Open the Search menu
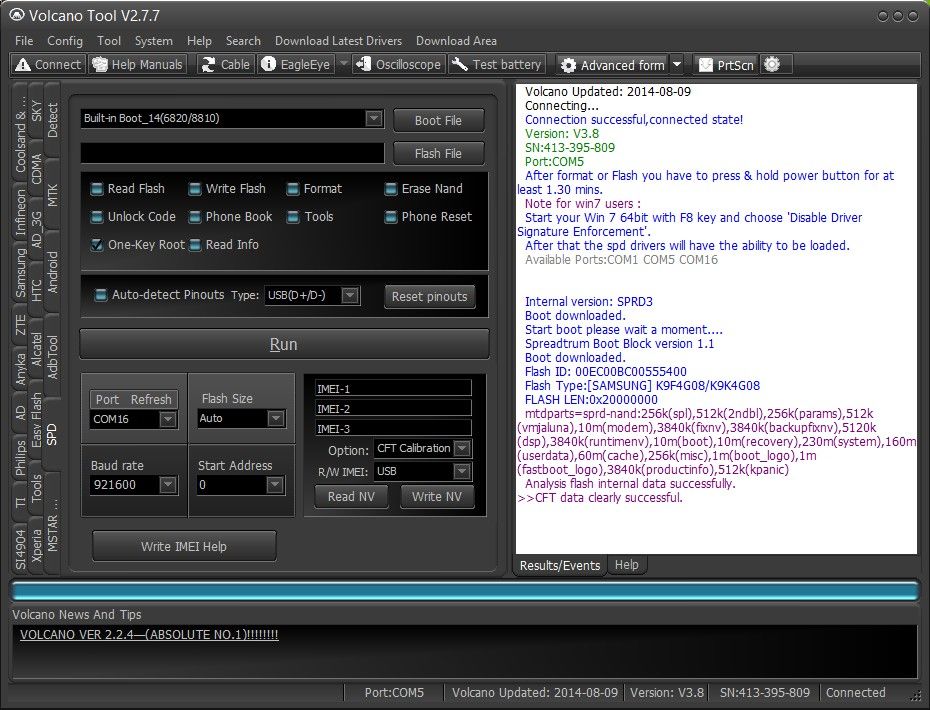930x710 pixels. click(243, 41)
